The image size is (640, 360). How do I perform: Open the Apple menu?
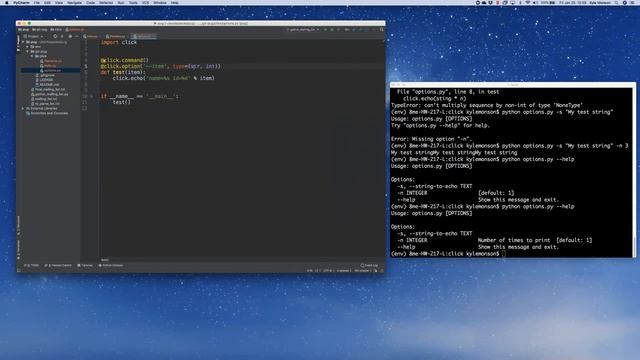(x=7, y=3)
